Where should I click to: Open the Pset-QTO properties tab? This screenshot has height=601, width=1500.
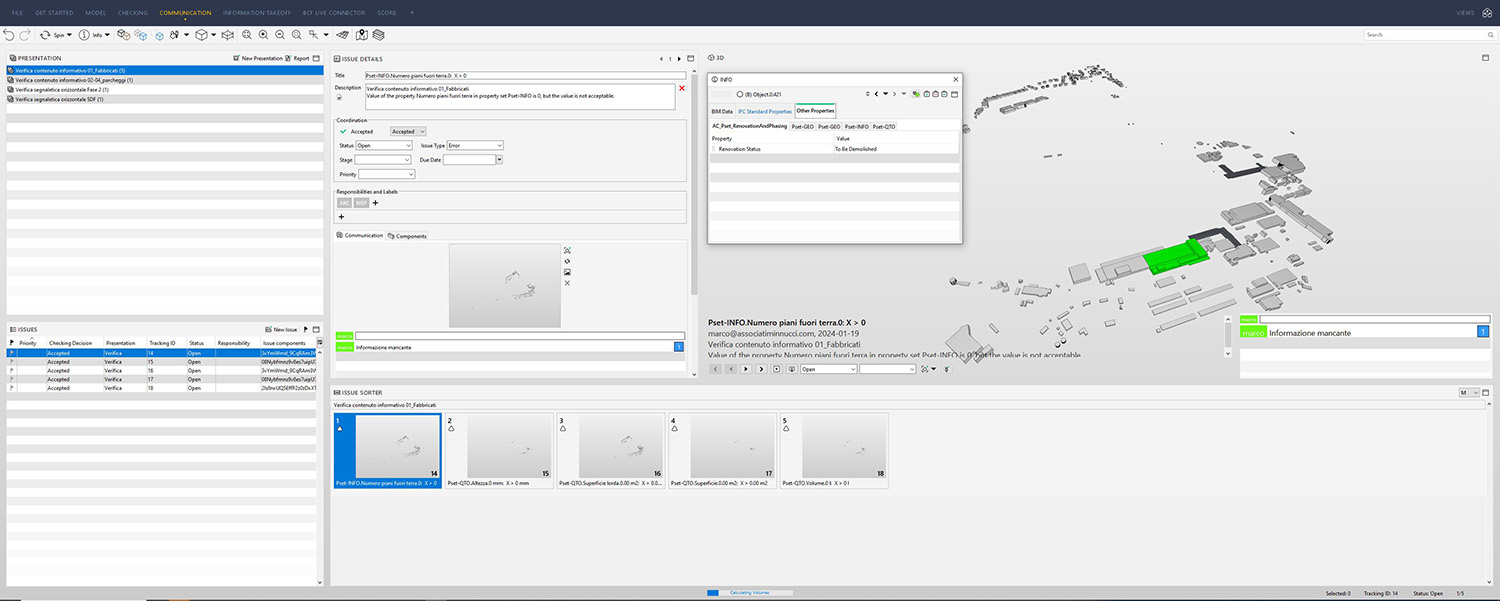pos(883,127)
